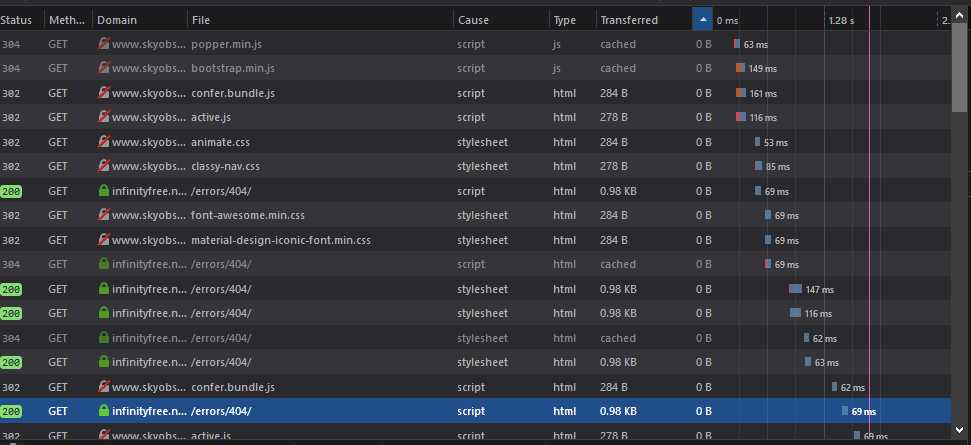This screenshot has height=445, width=971.
Task: Click the js type cell in popper.min.js row
Action: pos(557,44)
